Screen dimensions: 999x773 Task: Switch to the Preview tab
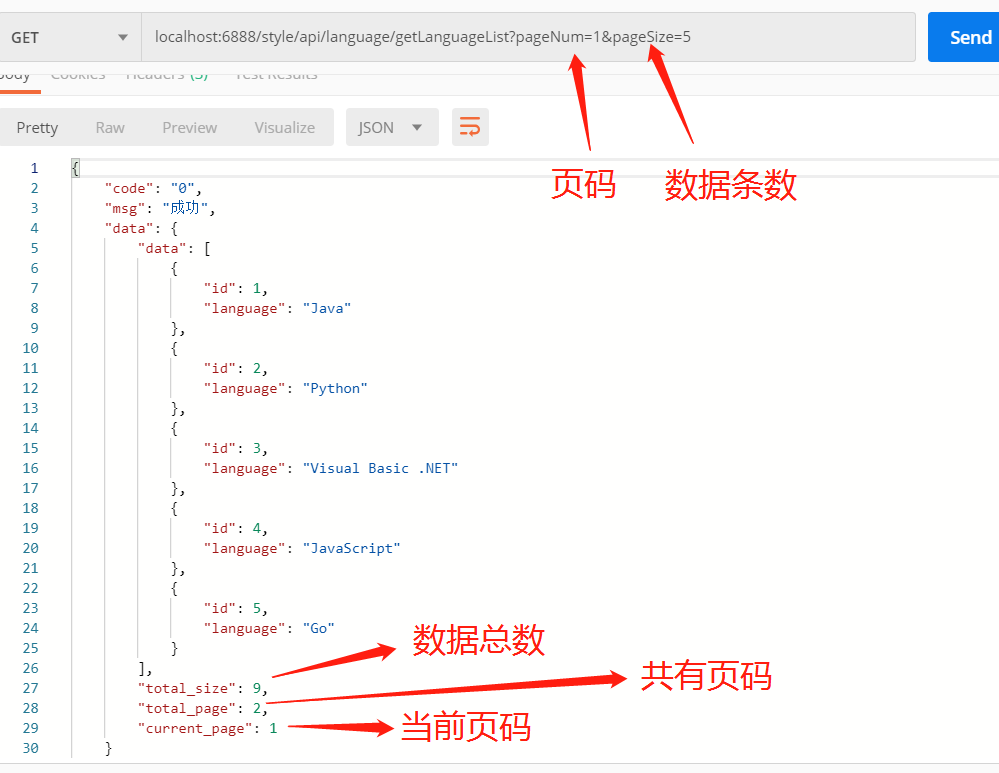(189, 127)
